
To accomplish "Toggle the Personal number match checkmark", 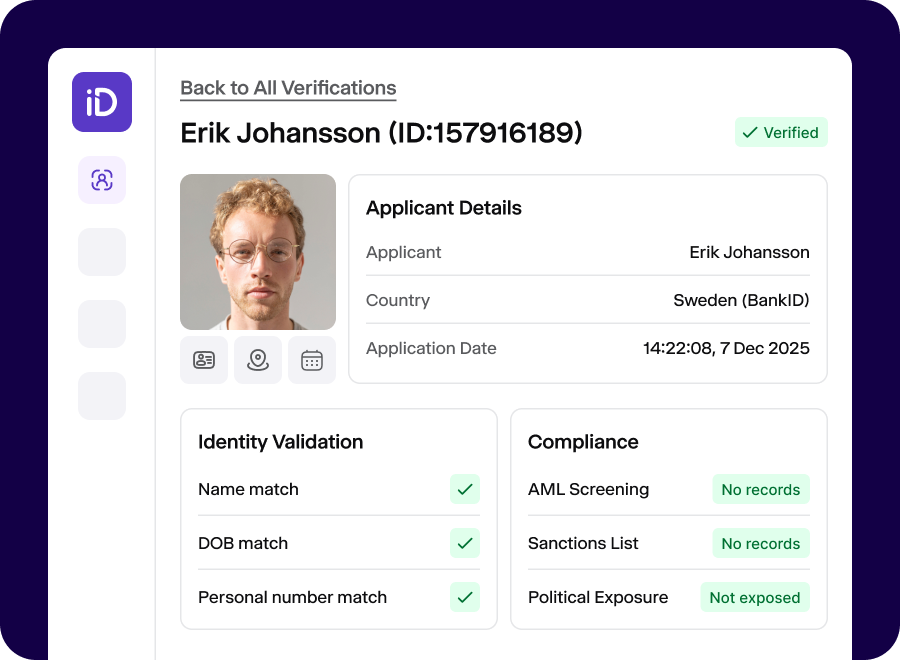I will coord(464,597).
